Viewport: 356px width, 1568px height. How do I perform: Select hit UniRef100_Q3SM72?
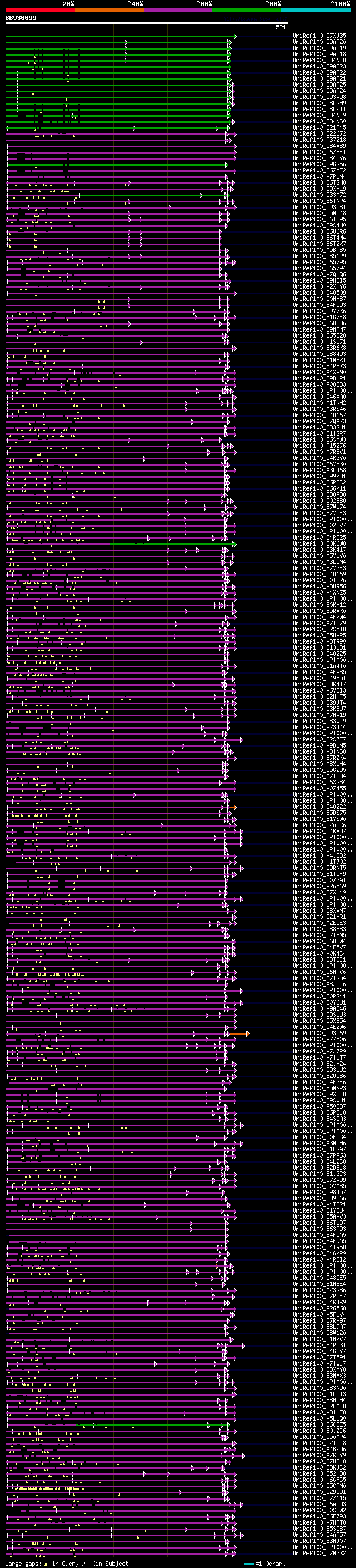[319, 195]
